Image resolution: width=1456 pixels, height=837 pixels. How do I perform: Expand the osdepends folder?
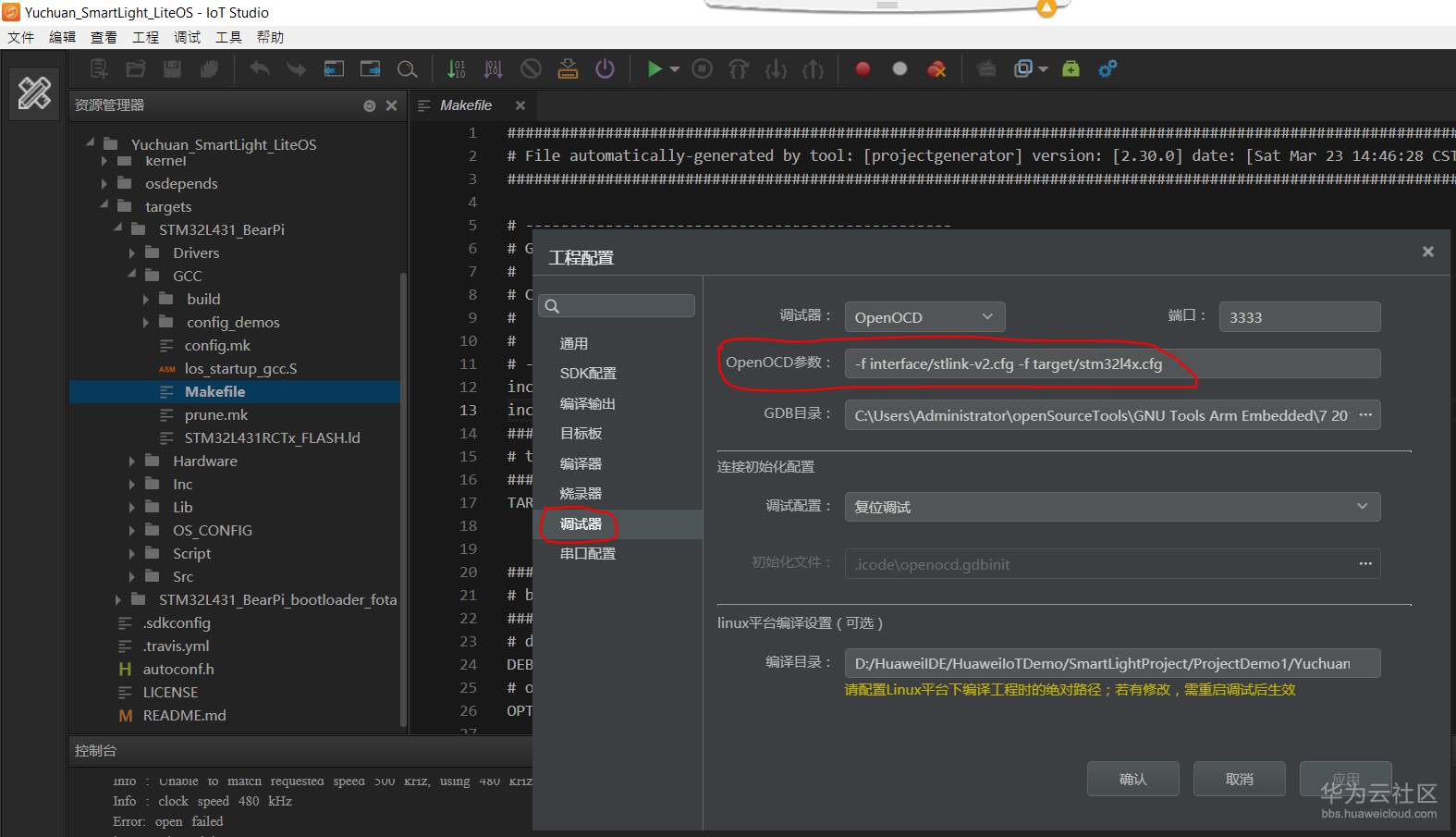104,184
